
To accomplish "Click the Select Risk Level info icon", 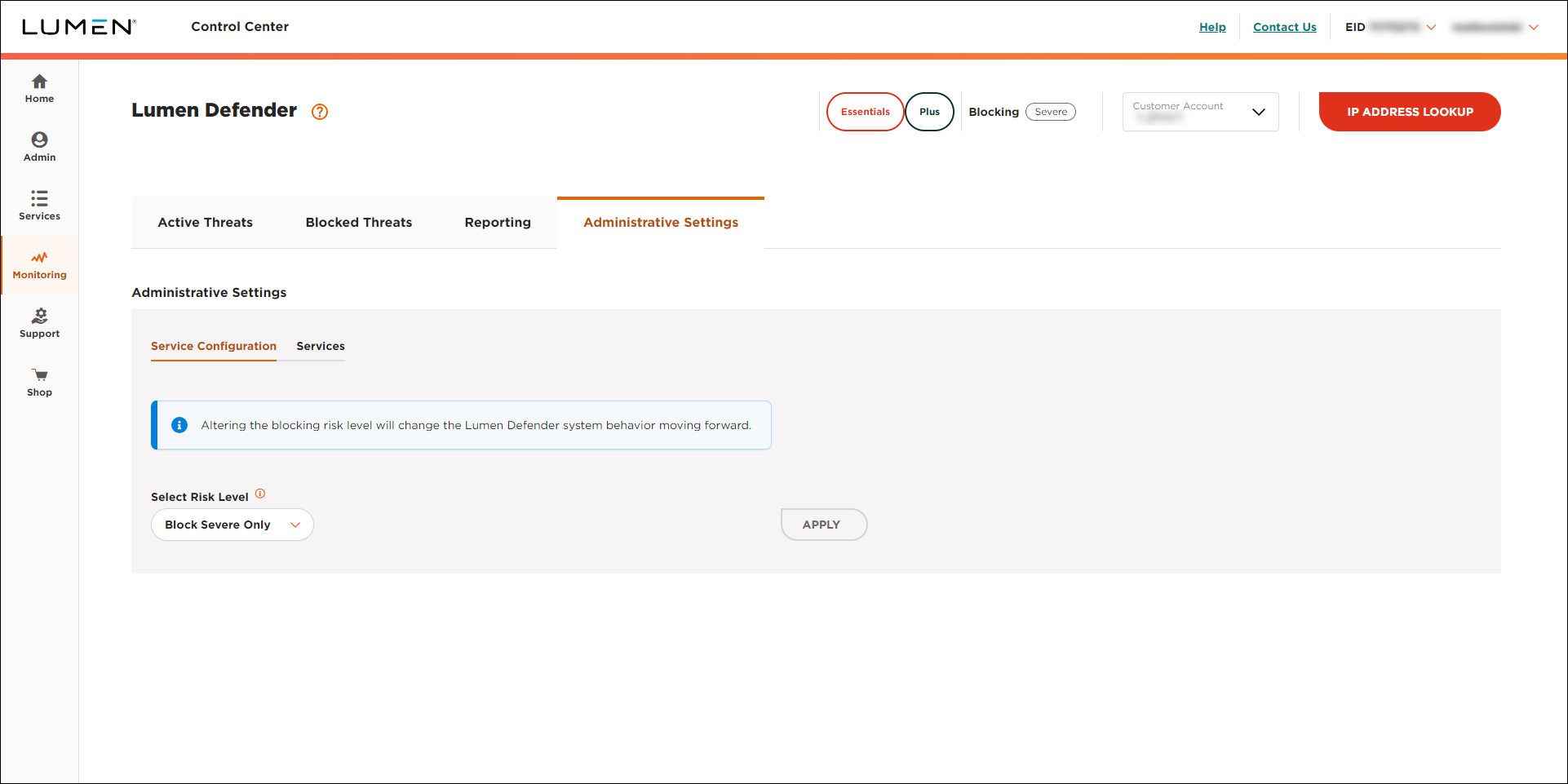I will pyautogui.click(x=260, y=494).
